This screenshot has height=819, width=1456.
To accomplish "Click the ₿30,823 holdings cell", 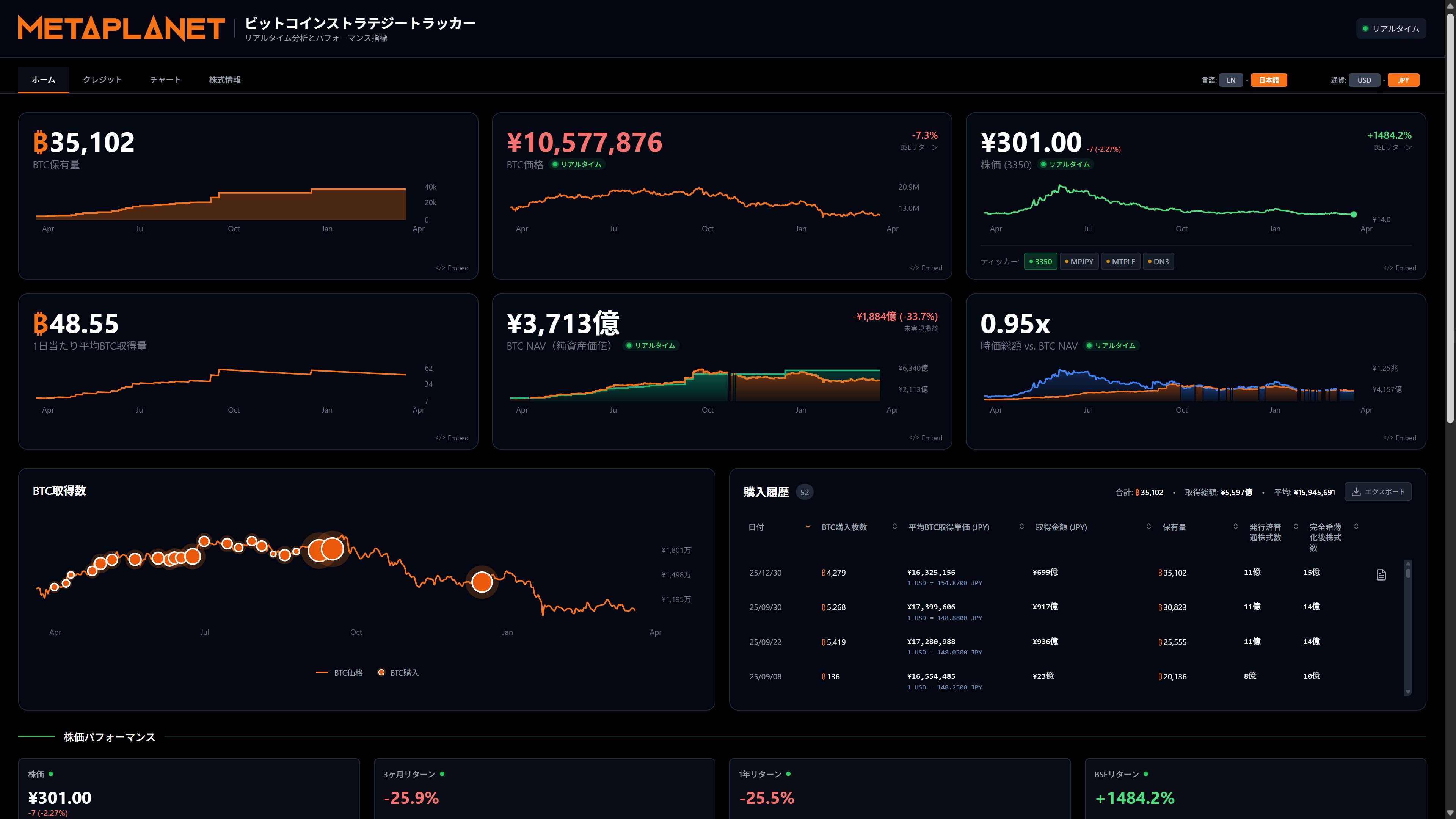I will [1172, 607].
